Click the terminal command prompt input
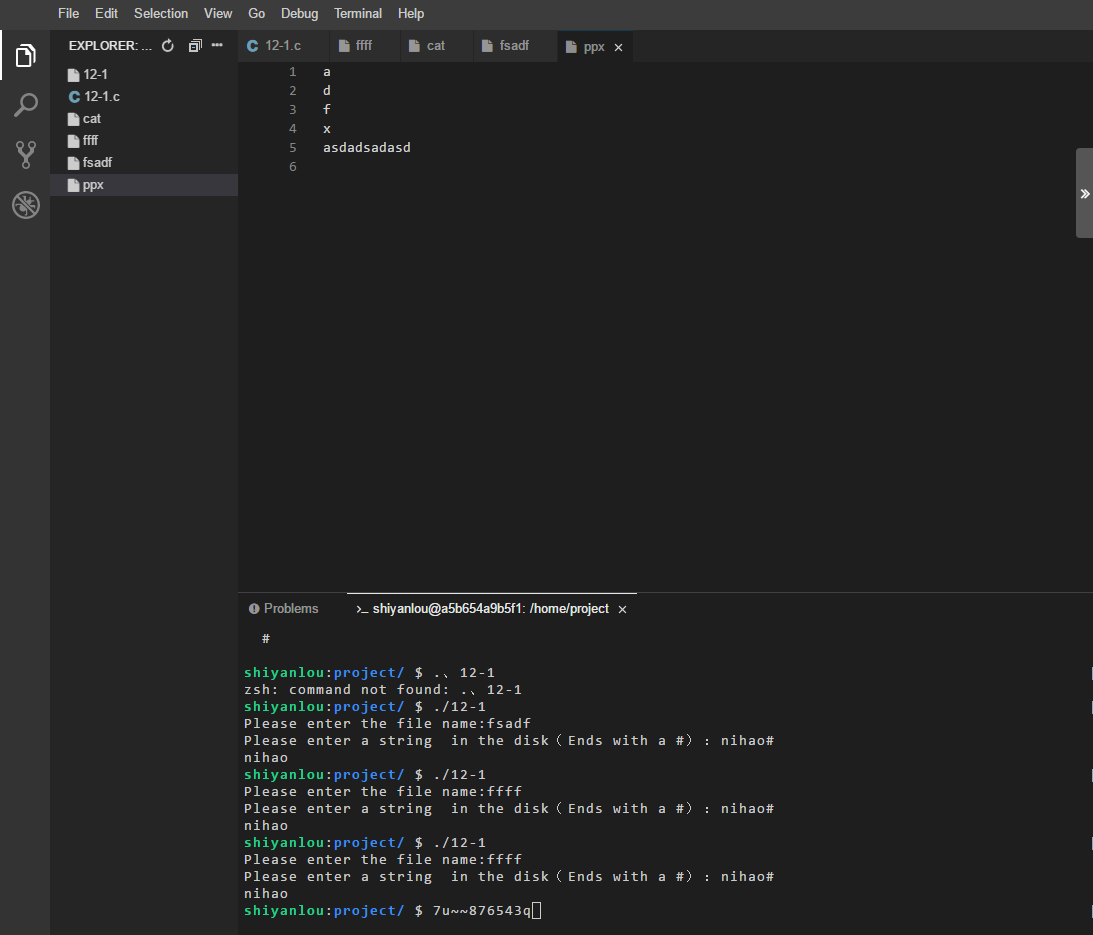 (x=537, y=911)
